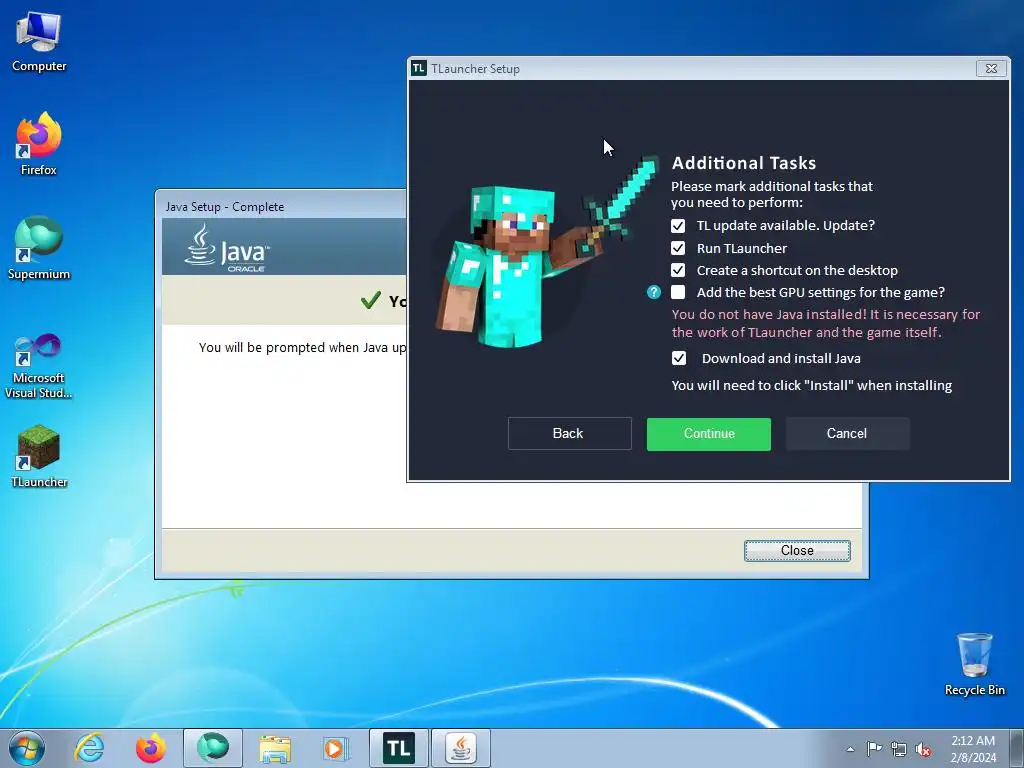Uncheck Download and install Java checkbox
This screenshot has width=1024, height=768.
point(679,358)
